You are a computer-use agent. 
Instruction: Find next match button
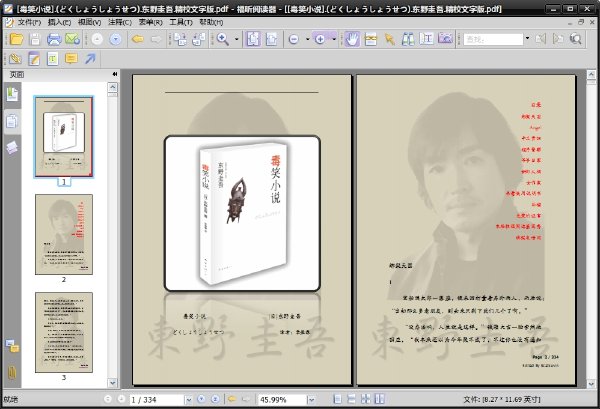pyautogui.click(x=558, y=39)
